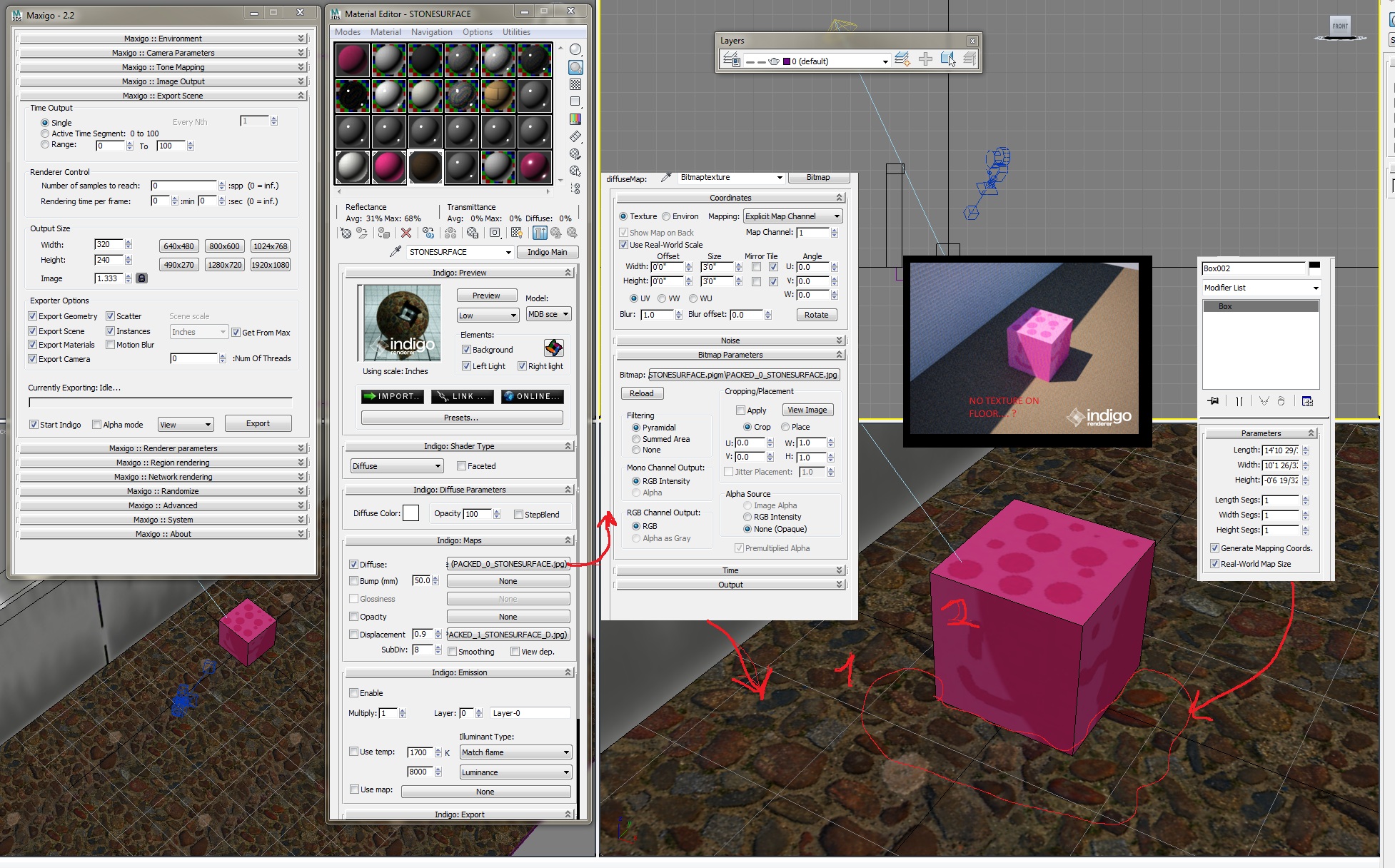1395x868 pixels.
Task: Click Configure Modifier Sets icon
Action: (x=1307, y=401)
